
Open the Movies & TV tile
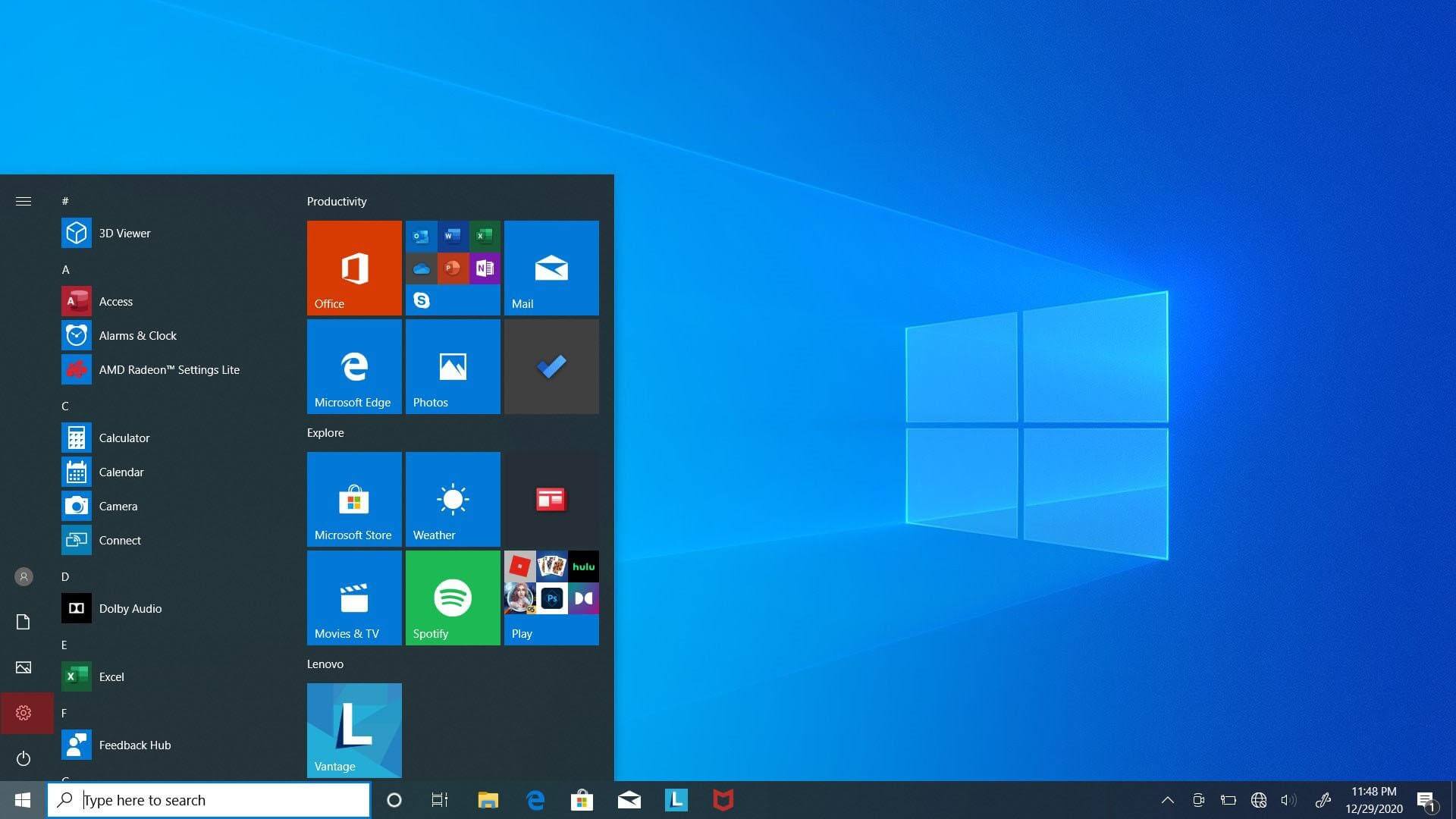coord(354,598)
